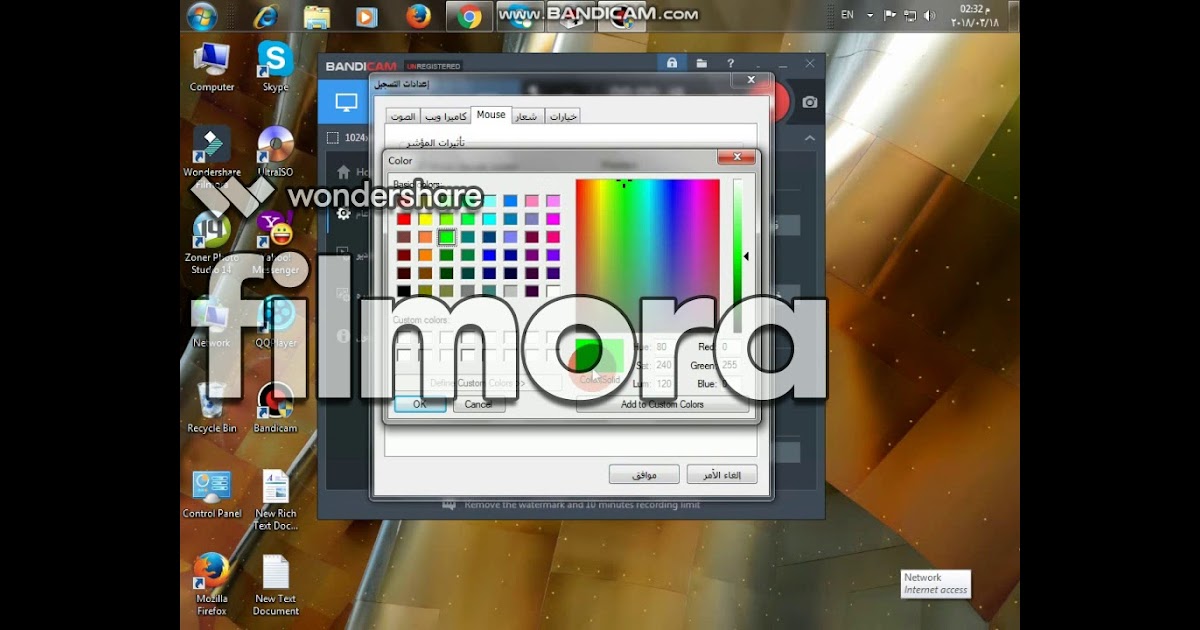Switch to the شعار tab
Image resolution: width=1200 pixels, height=630 pixels.
point(527,116)
